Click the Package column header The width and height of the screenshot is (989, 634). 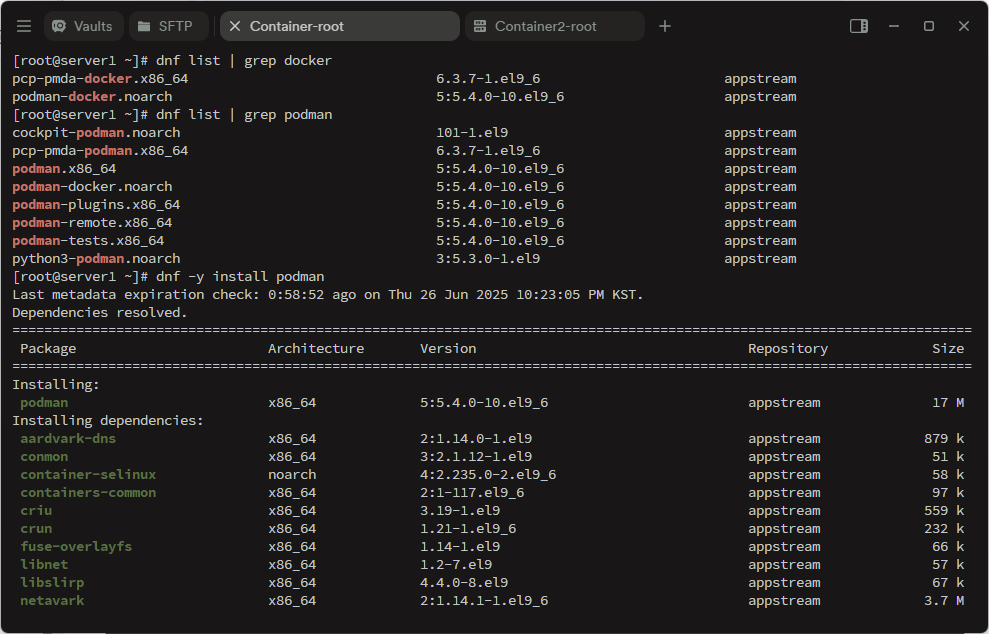pyautogui.click(x=48, y=348)
